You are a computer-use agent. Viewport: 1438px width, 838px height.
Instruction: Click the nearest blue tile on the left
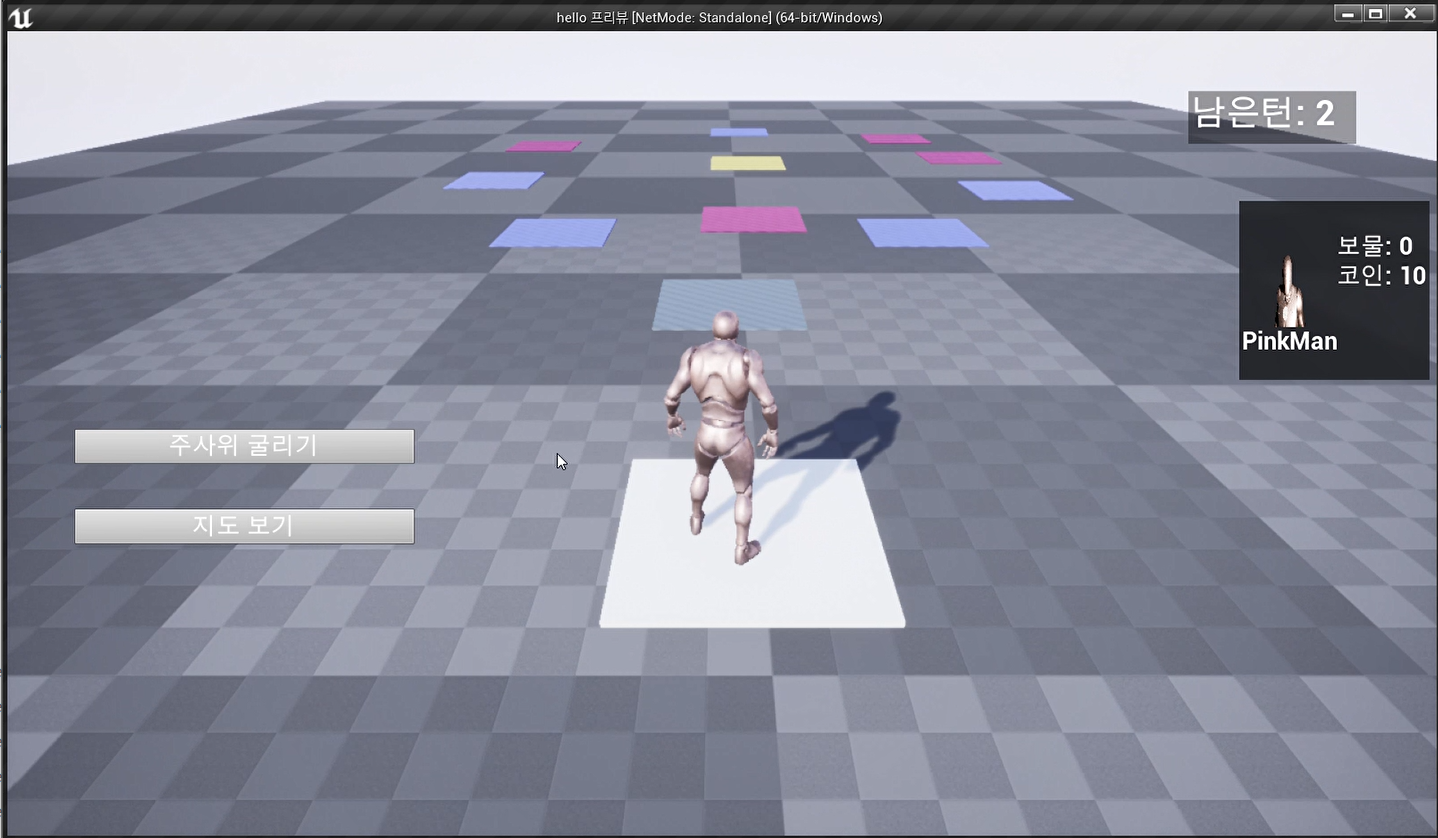tap(553, 232)
